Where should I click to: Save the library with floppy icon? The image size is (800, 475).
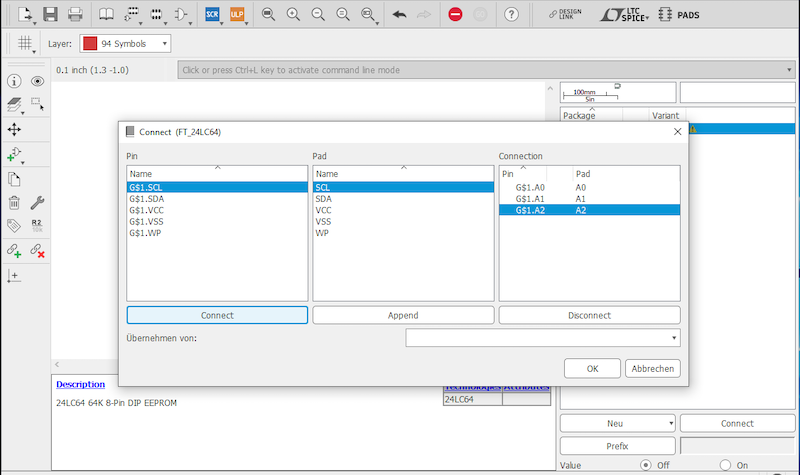tap(50, 14)
